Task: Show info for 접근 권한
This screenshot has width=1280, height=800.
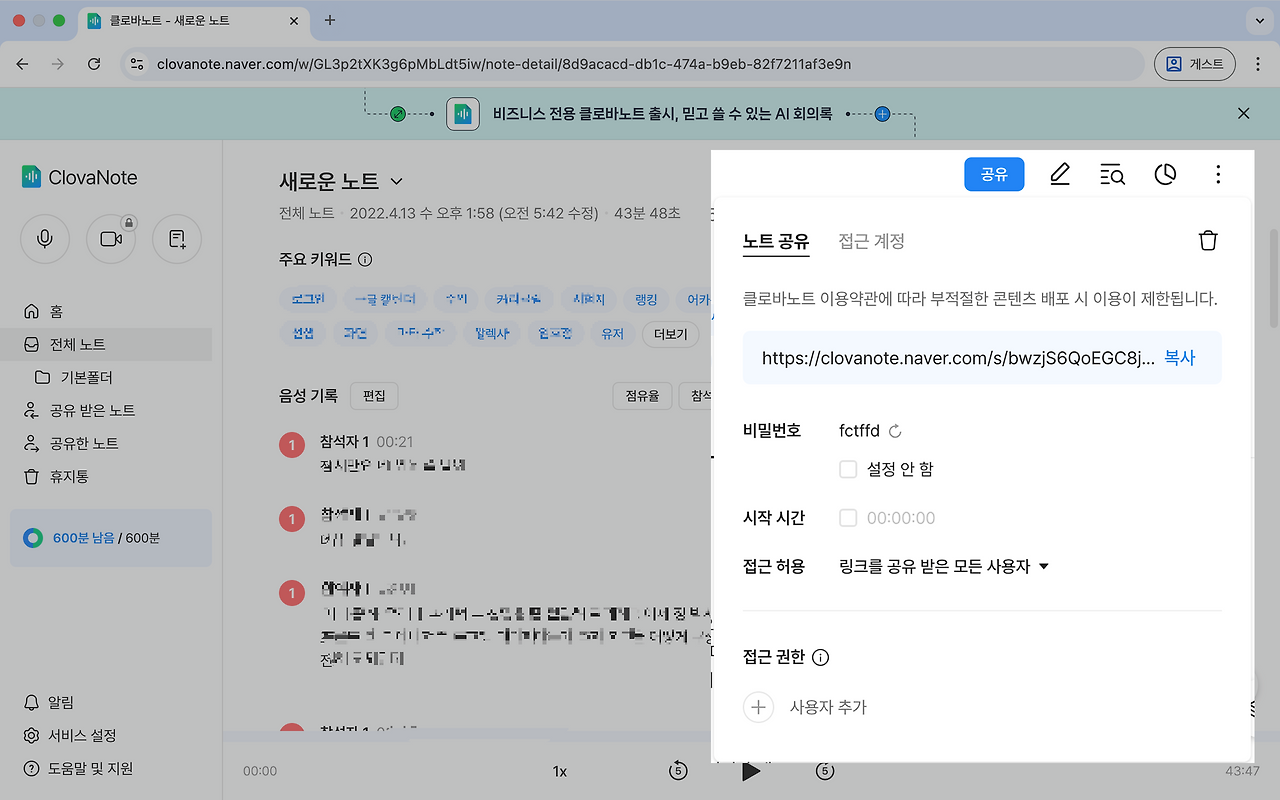Action: click(821, 657)
